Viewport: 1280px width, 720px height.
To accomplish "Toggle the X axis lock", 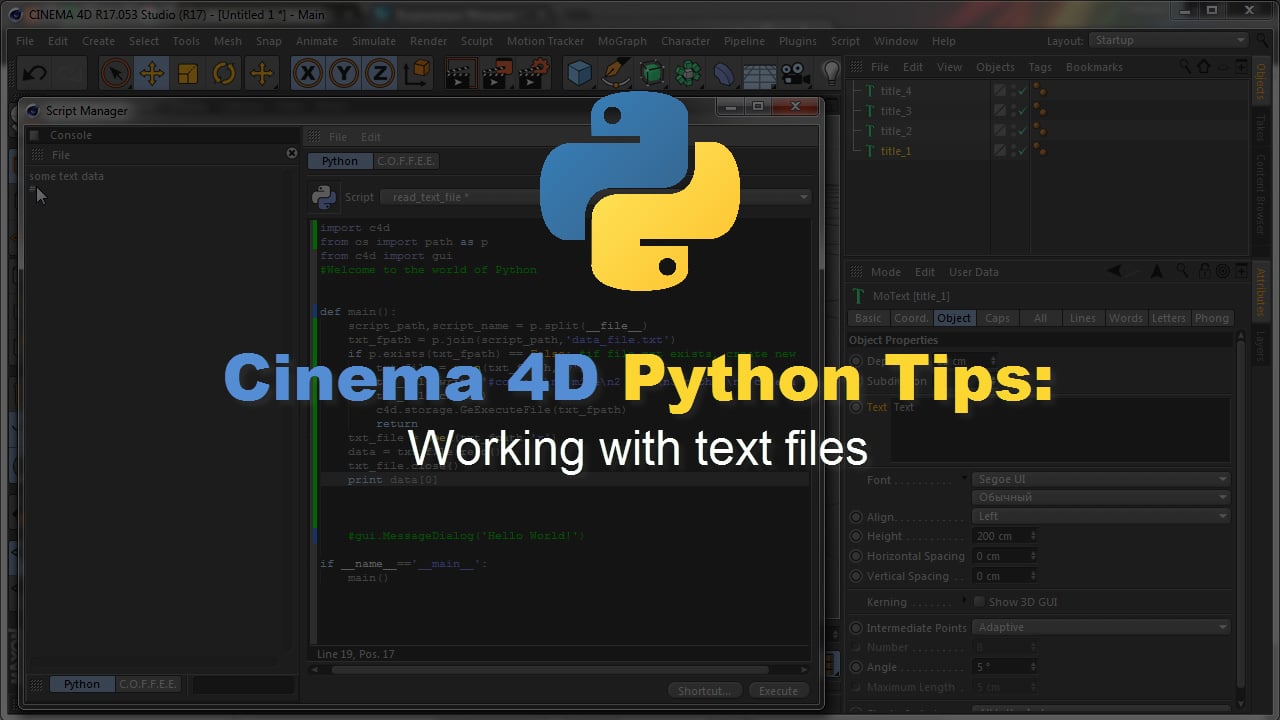I will point(308,73).
